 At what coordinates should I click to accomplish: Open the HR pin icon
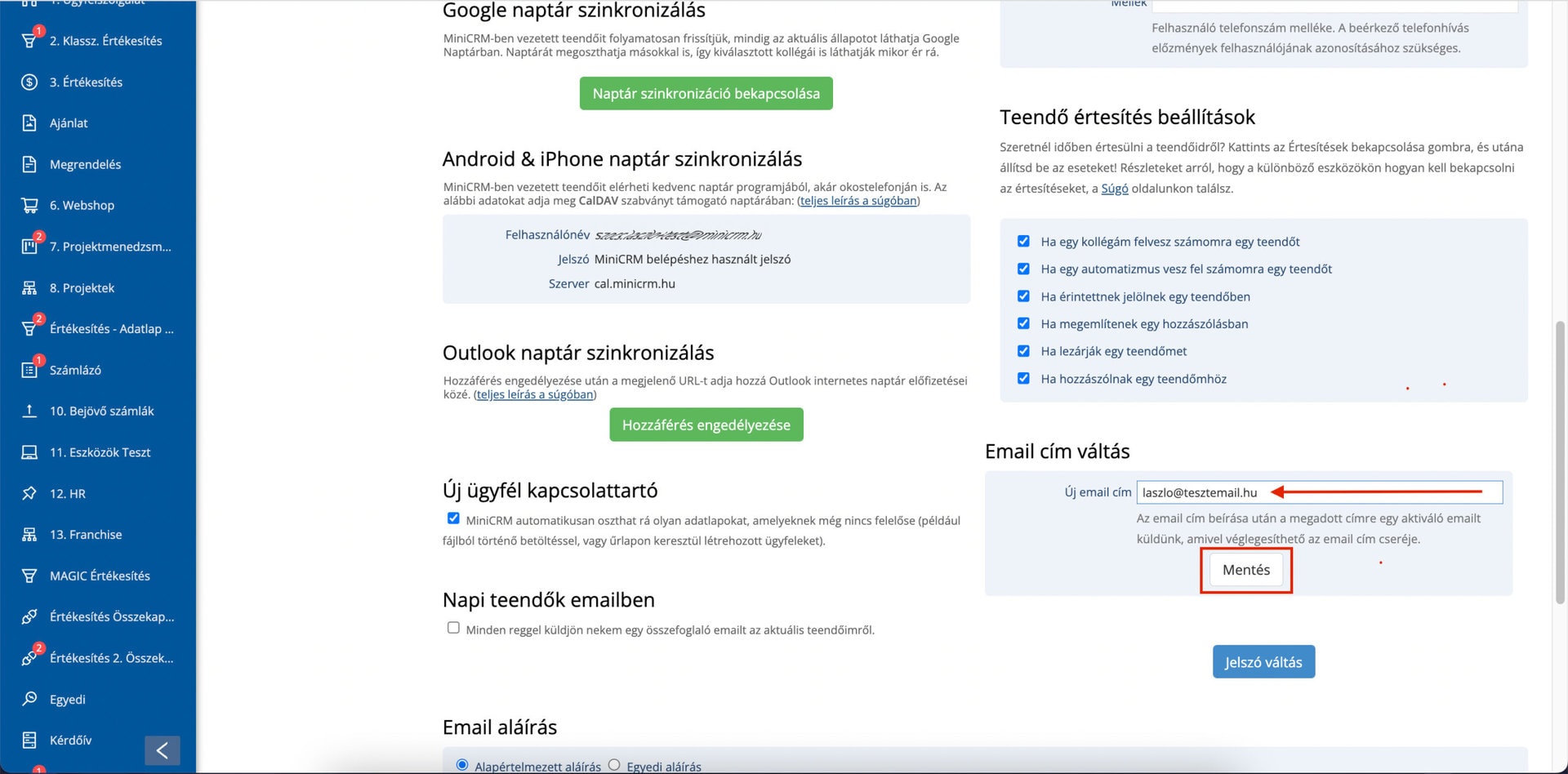[x=29, y=493]
